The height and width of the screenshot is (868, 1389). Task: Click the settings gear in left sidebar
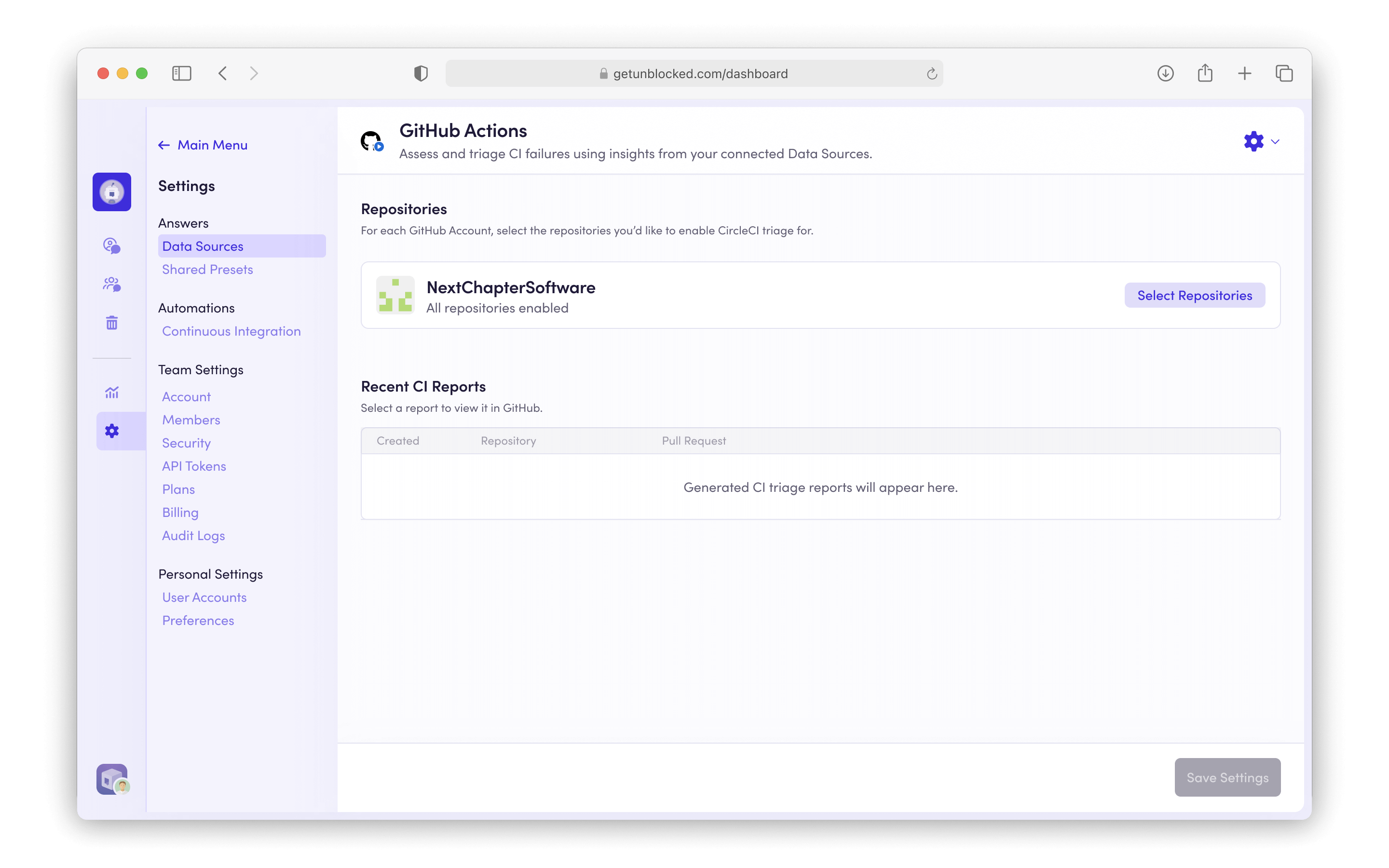tap(111, 431)
